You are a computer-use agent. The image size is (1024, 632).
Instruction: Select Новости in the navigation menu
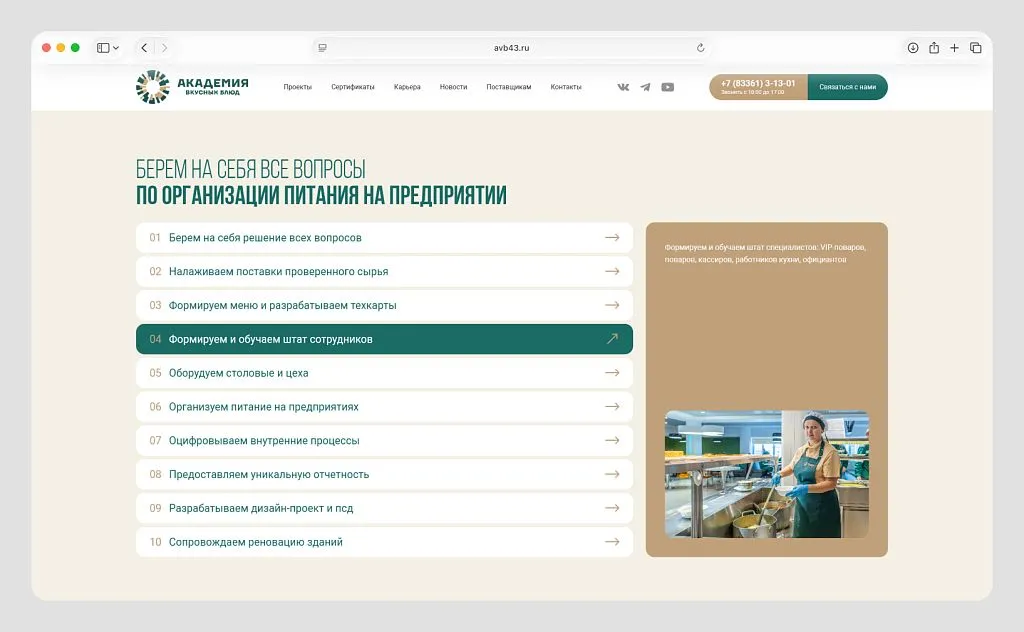pos(453,87)
